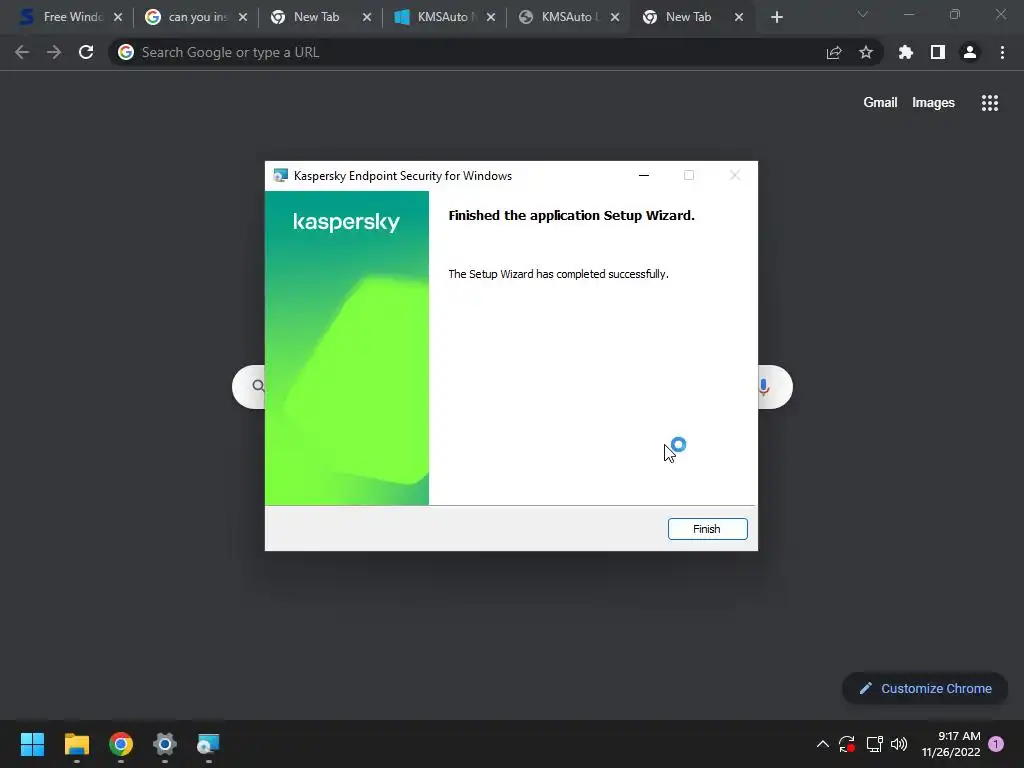
Task: Open the network tray icon
Action: pyautogui.click(x=874, y=744)
